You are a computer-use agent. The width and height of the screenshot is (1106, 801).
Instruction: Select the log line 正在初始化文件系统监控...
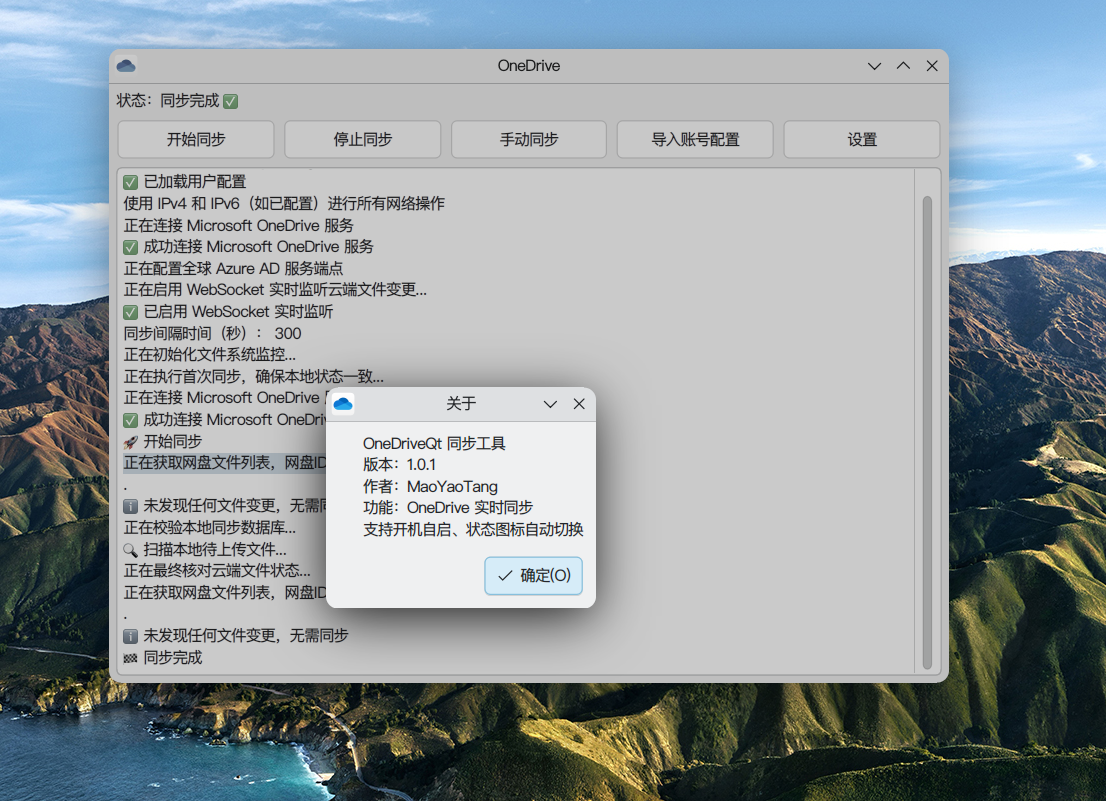click(x=209, y=355)
